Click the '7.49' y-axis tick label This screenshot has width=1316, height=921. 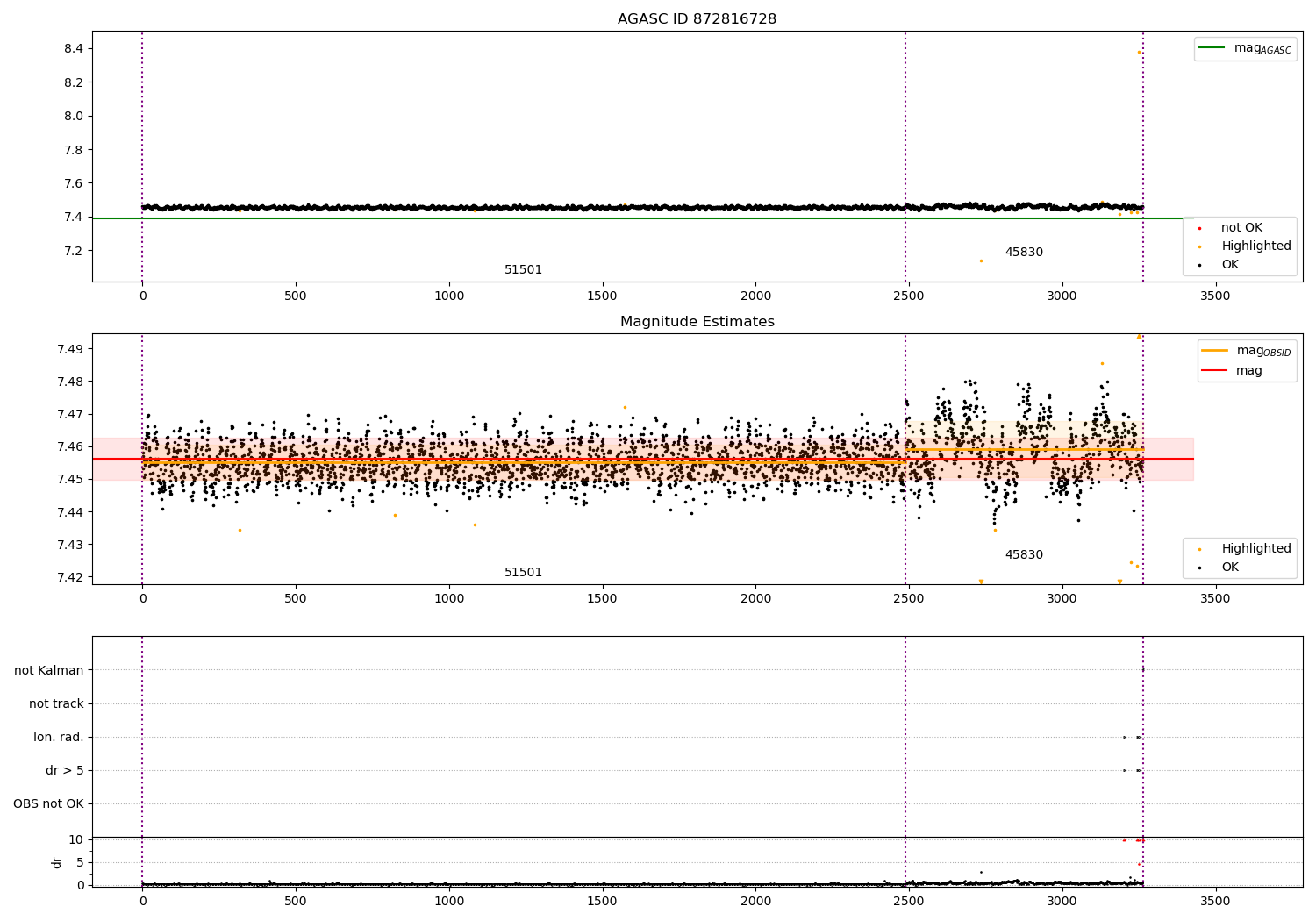tap(70, 349)
